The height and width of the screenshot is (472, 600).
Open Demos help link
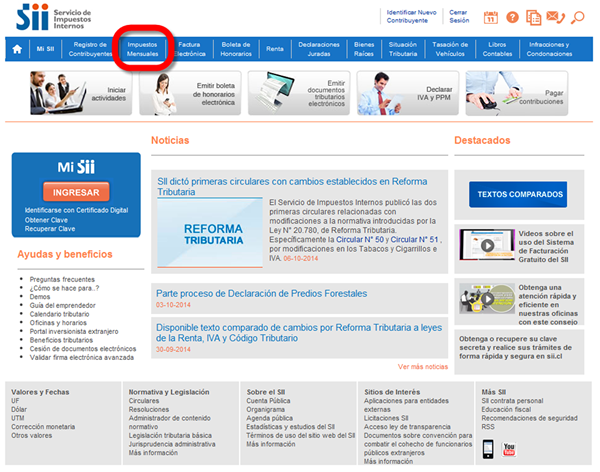[40, 297]
